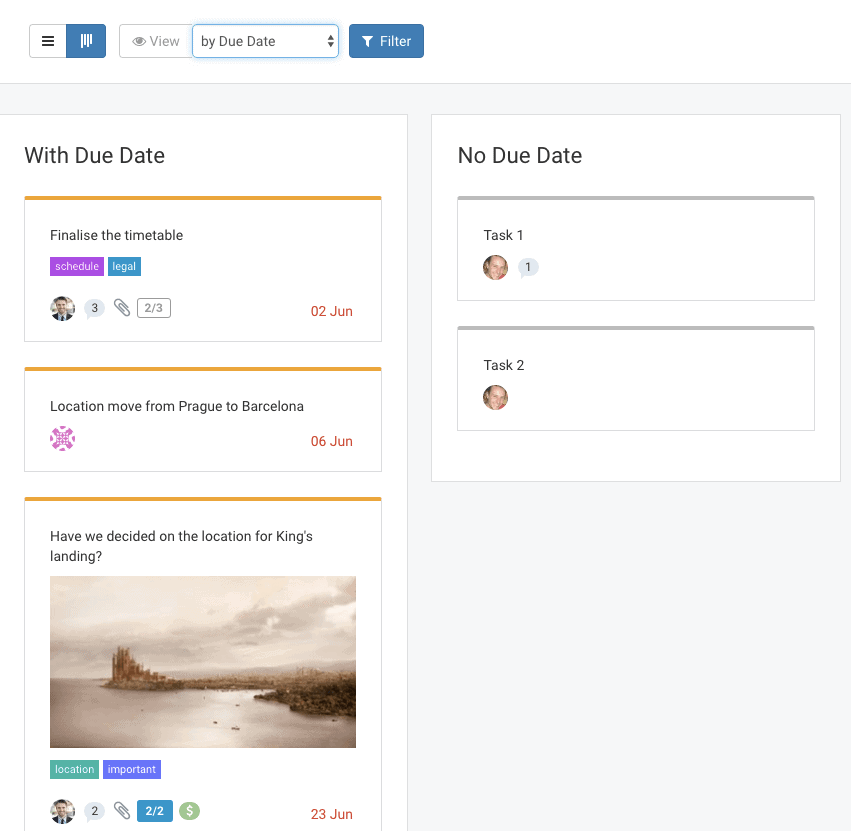The height and width of the screenshot is (831, 851).
Task: Click the pink flower icon on the Prague card
Action: [63, 438]
